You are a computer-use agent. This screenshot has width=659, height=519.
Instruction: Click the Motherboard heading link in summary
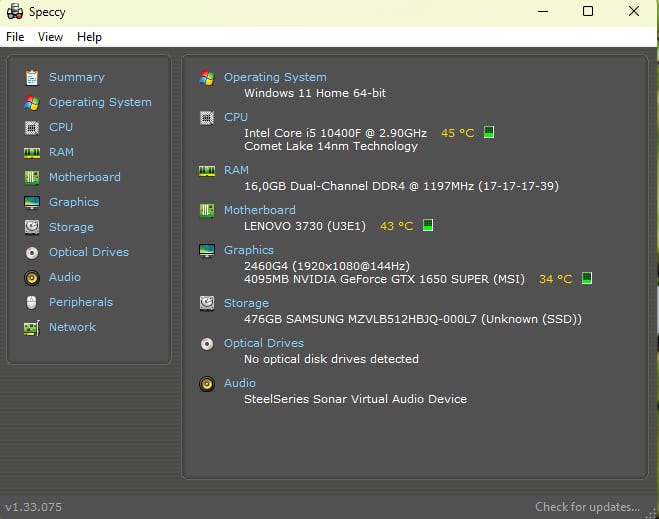(x=259, y=210)
